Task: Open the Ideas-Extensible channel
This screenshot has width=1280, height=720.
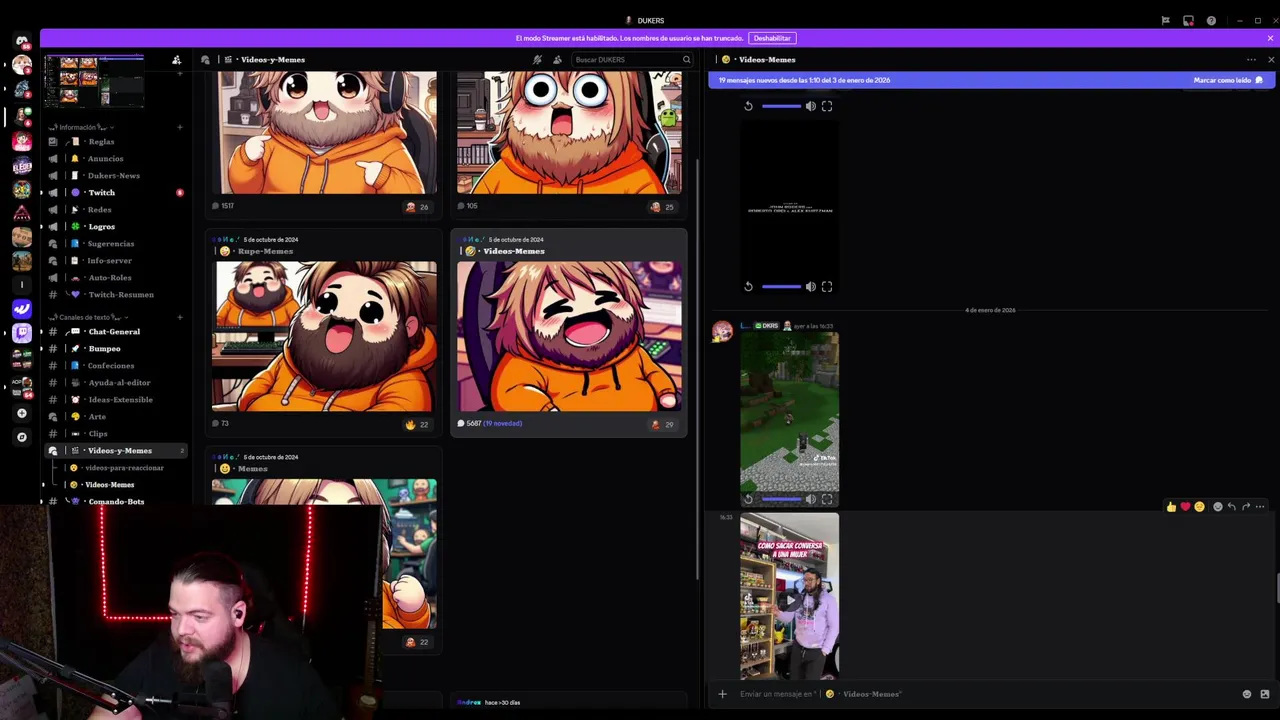Action: point(120,399)
